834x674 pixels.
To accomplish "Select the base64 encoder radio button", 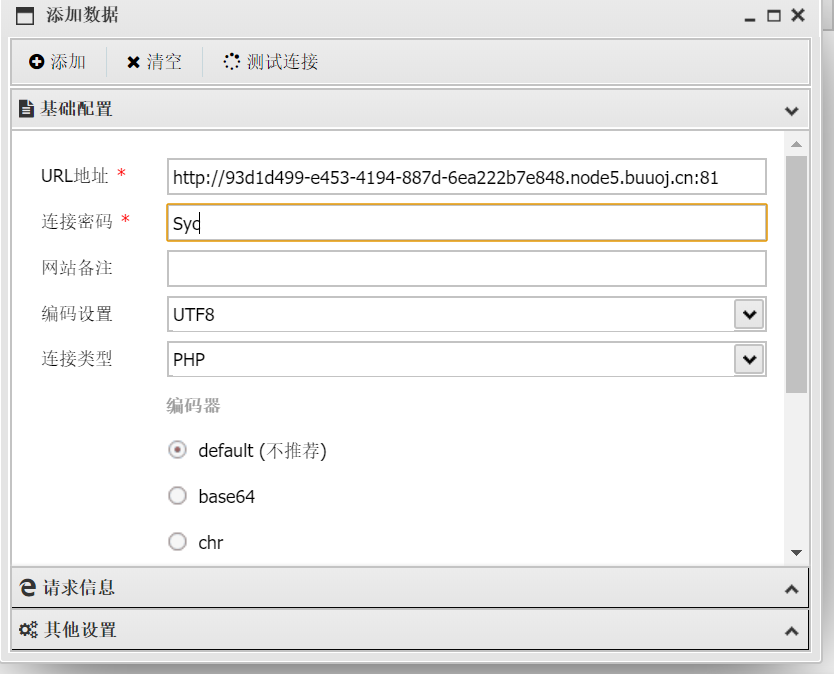I will [x=177, y=496].
